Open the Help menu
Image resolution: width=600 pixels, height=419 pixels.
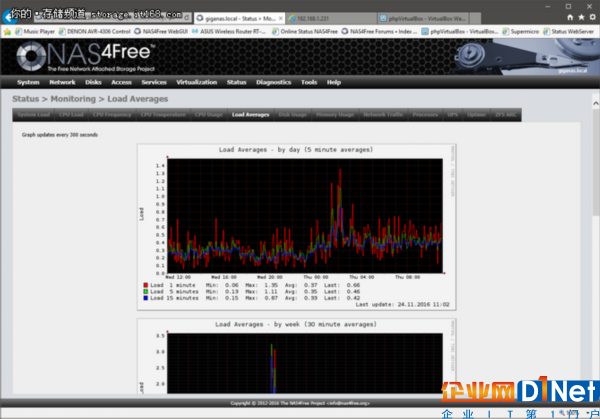(x=334, y=82)
